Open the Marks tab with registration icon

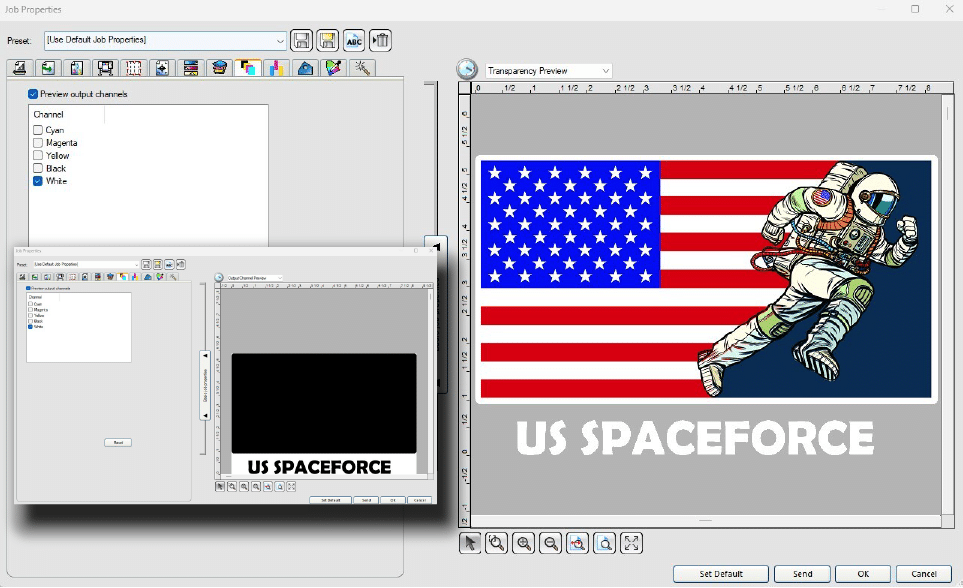[x=162, y=68]
